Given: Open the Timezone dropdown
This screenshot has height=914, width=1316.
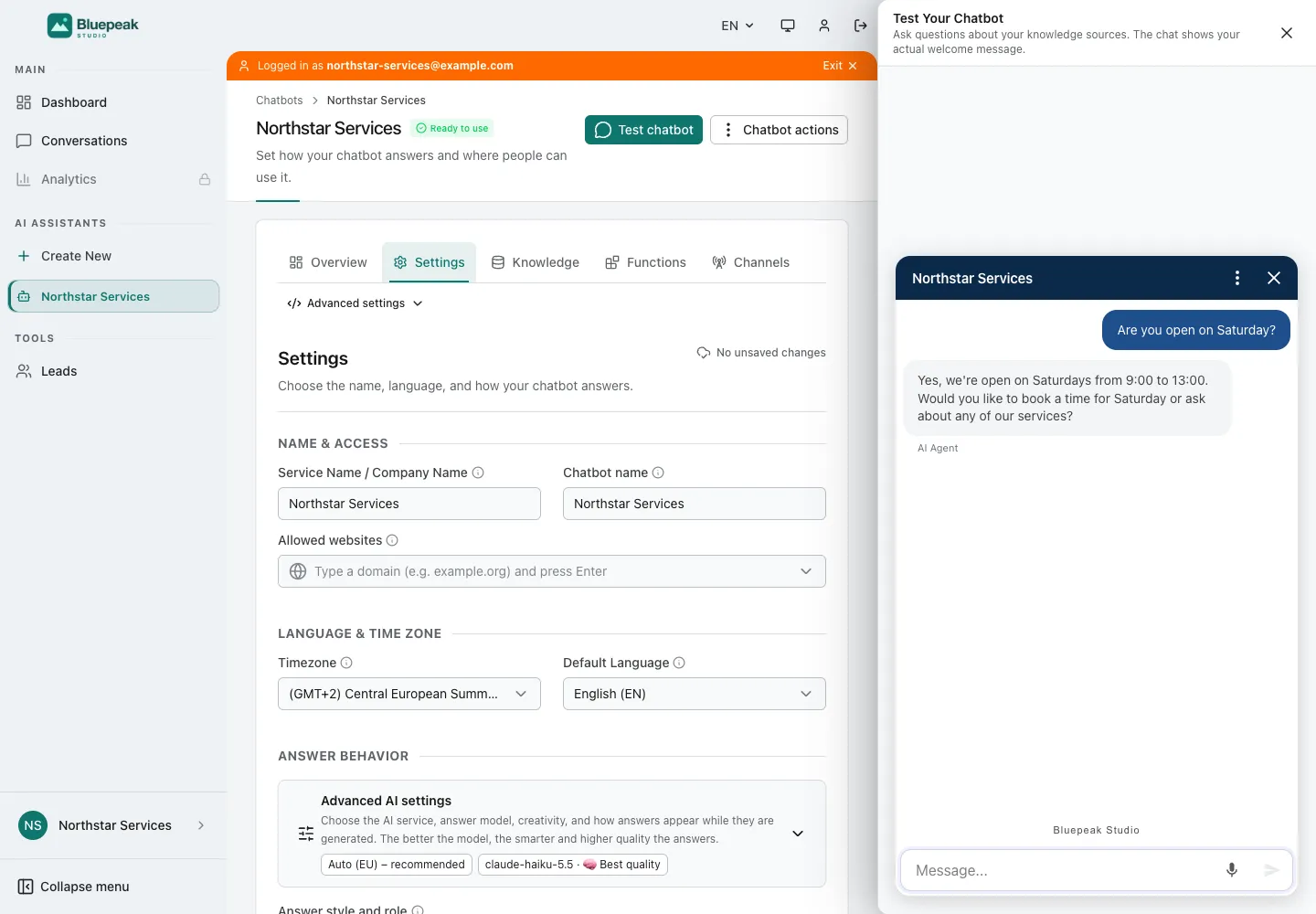Looking at the screenshot, I should [409, 694].
